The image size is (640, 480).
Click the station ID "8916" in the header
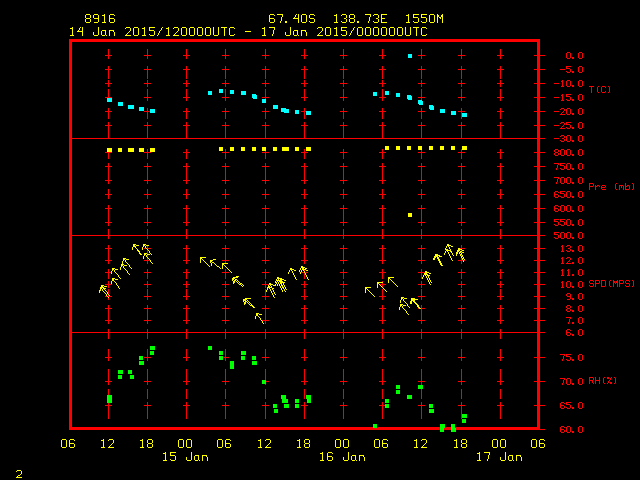click(100, 19)
